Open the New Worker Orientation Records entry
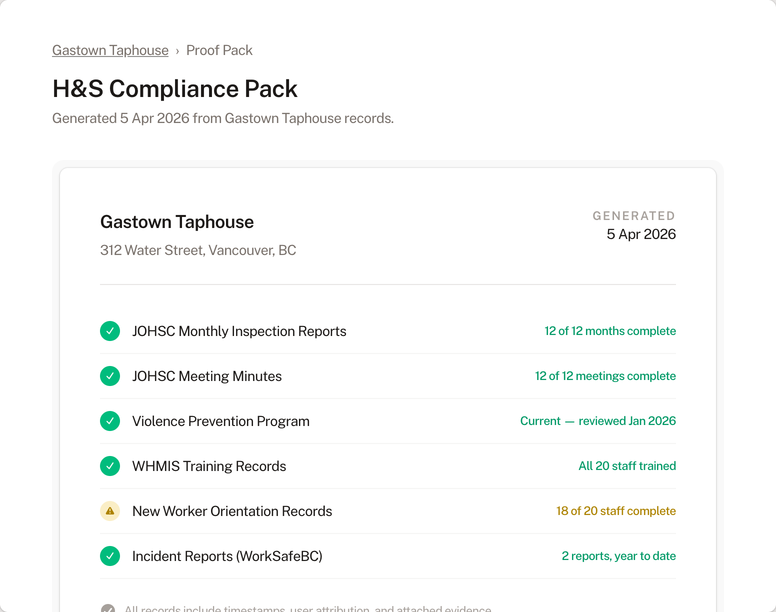The width and height of the screenshot is (776, 612). coord(232,511)
